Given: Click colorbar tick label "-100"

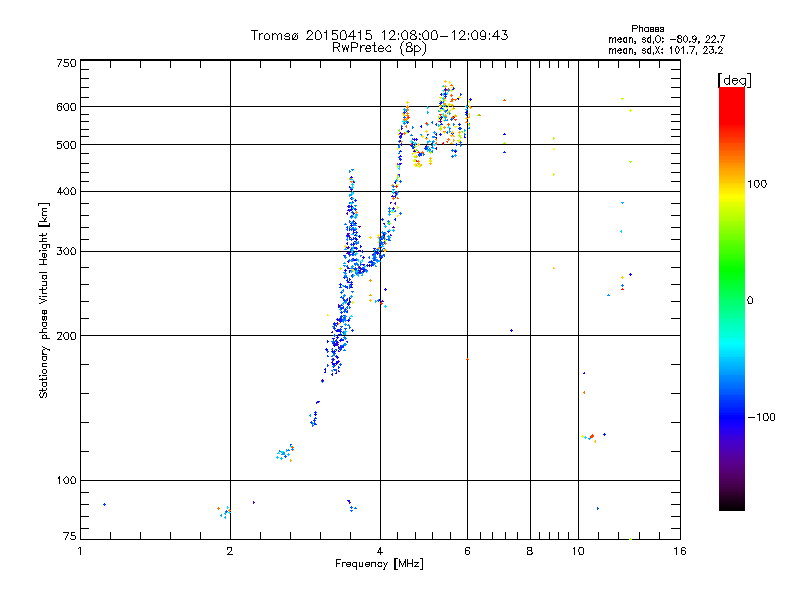Looking at the screenshot, I should (761, 417).
